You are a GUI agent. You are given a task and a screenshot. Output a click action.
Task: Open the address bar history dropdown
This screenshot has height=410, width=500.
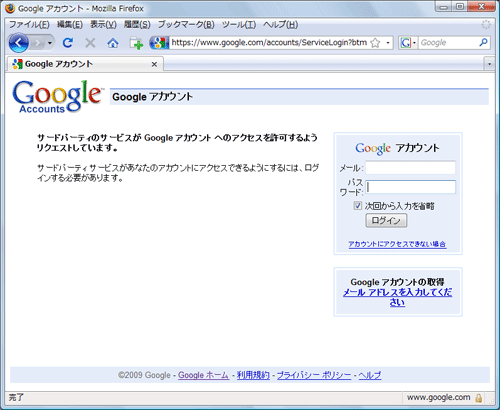[x=388, y=43]
